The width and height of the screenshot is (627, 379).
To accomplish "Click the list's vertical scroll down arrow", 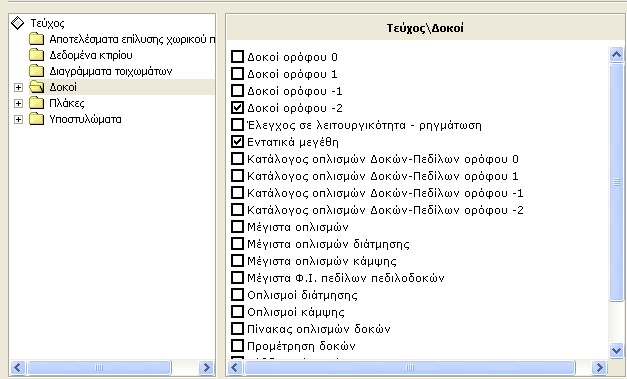I will [x=617, y=351].
